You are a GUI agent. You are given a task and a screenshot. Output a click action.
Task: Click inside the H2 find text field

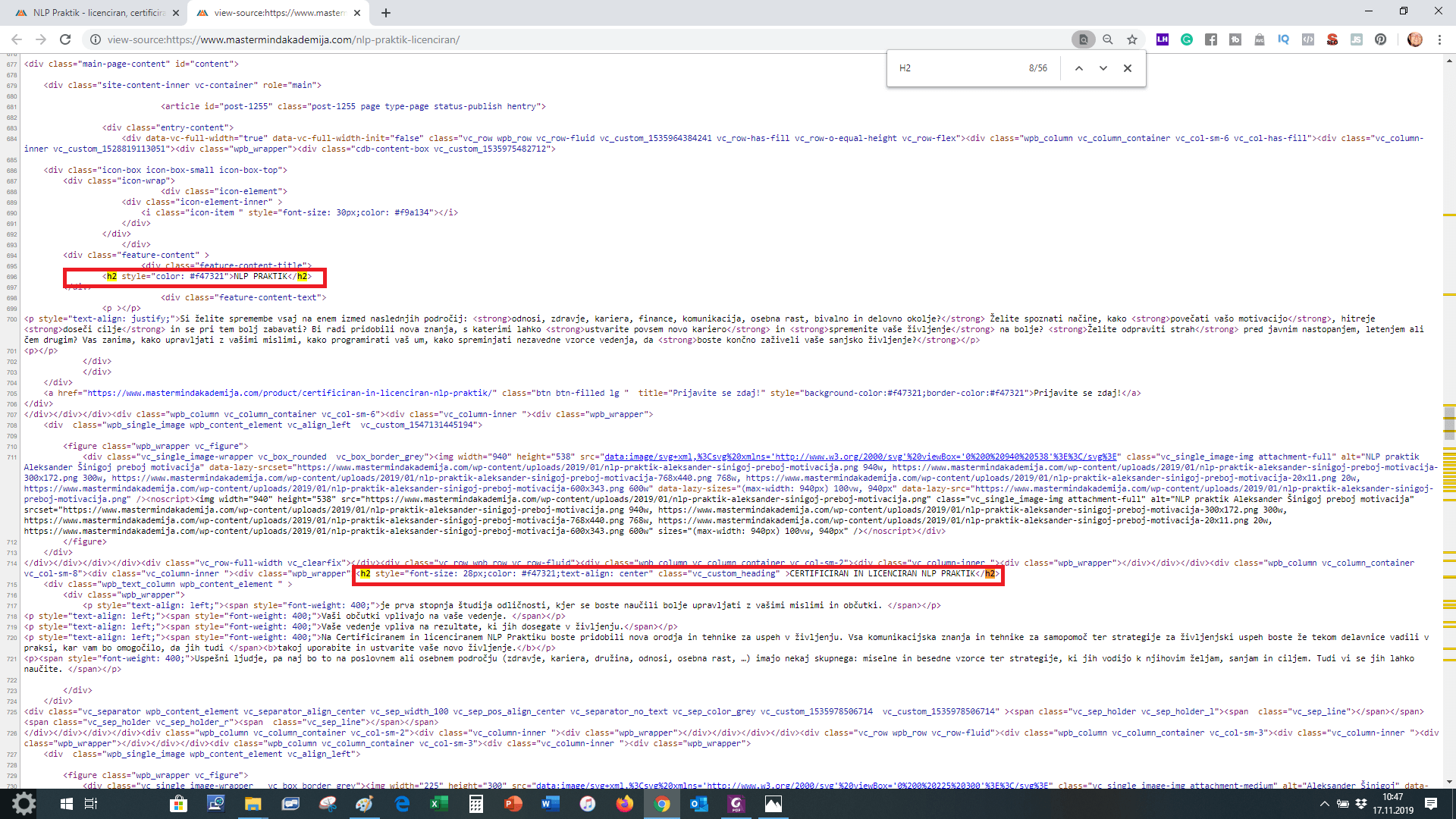pyautogui.click(x=955, y=68)
